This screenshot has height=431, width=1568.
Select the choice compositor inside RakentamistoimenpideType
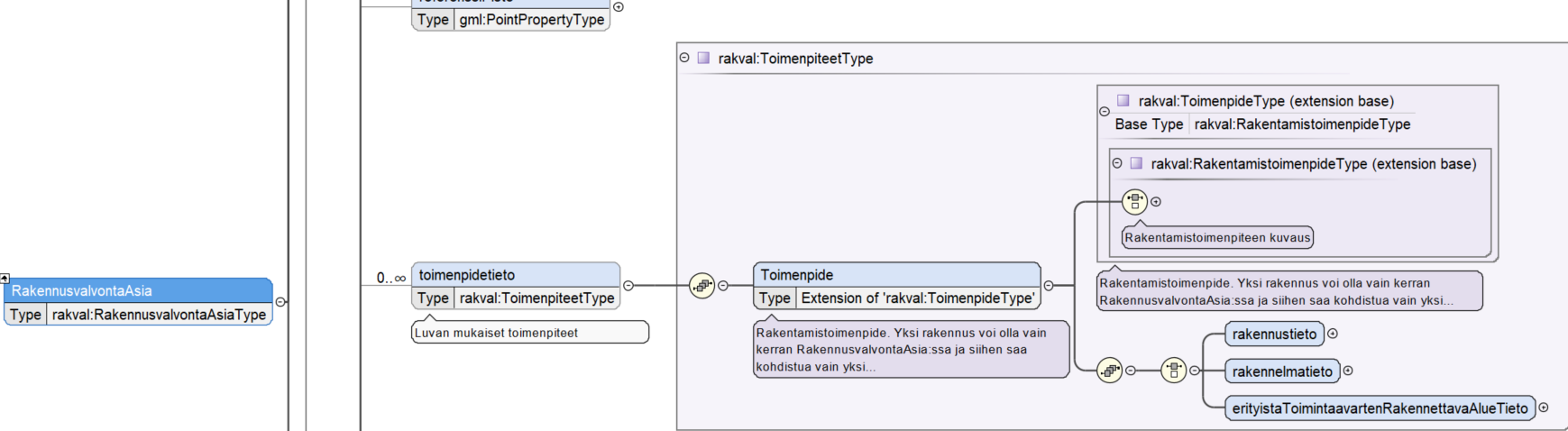click(x=1135, y=202)
